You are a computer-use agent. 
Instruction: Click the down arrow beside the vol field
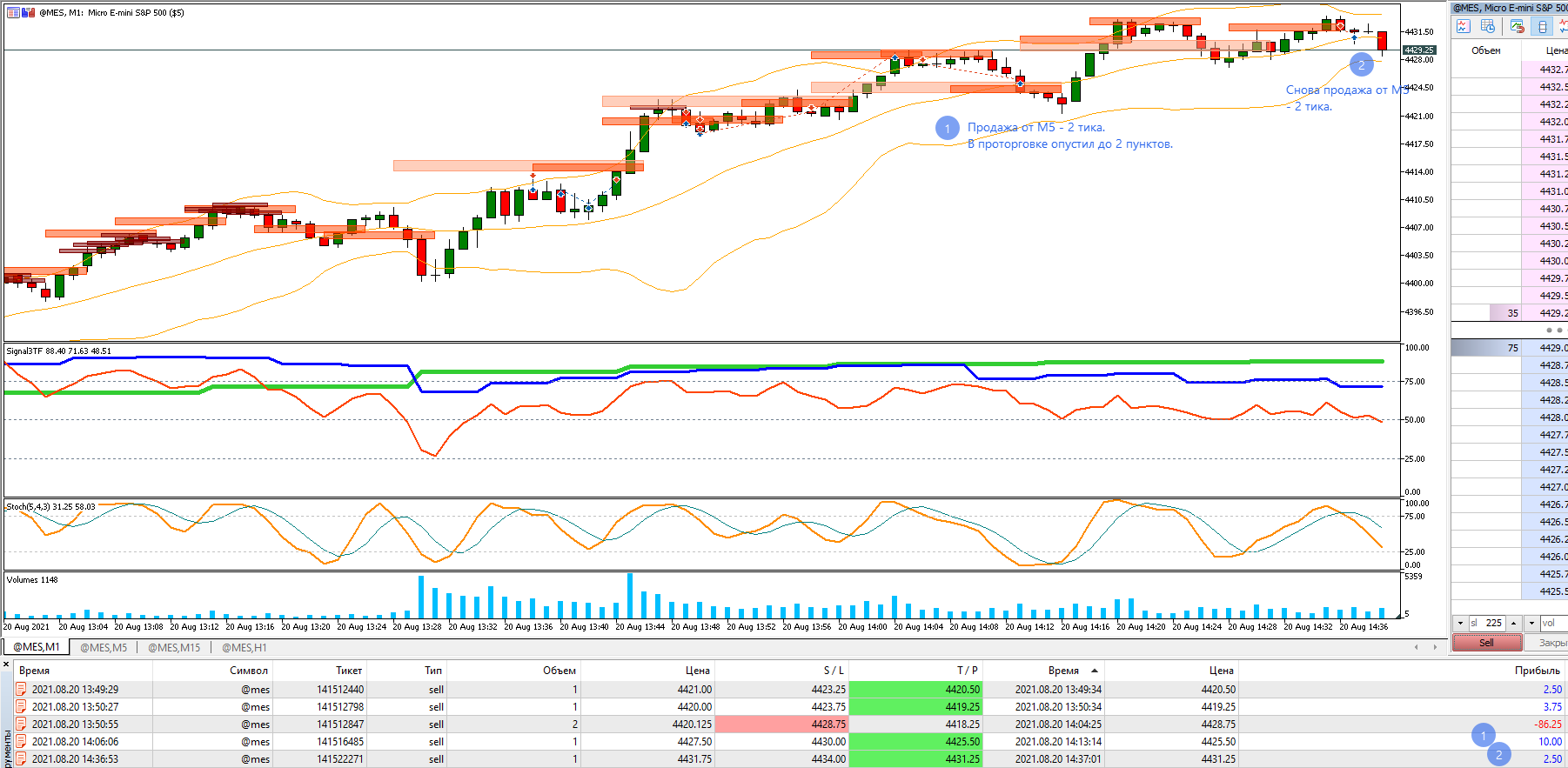1531,623
